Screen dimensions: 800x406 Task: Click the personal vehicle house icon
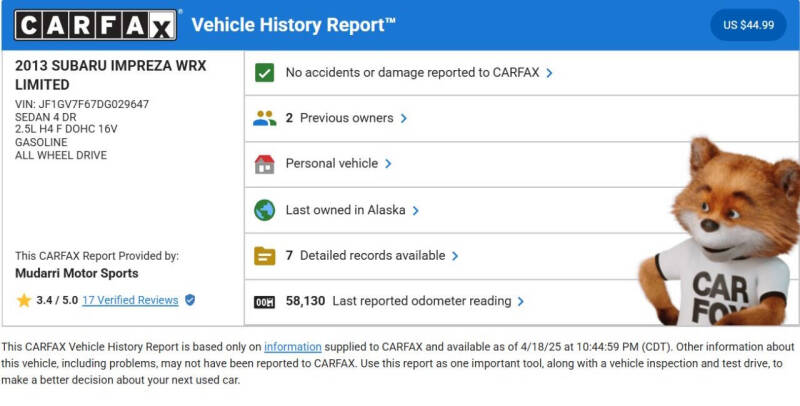click(x=264, y=164)
